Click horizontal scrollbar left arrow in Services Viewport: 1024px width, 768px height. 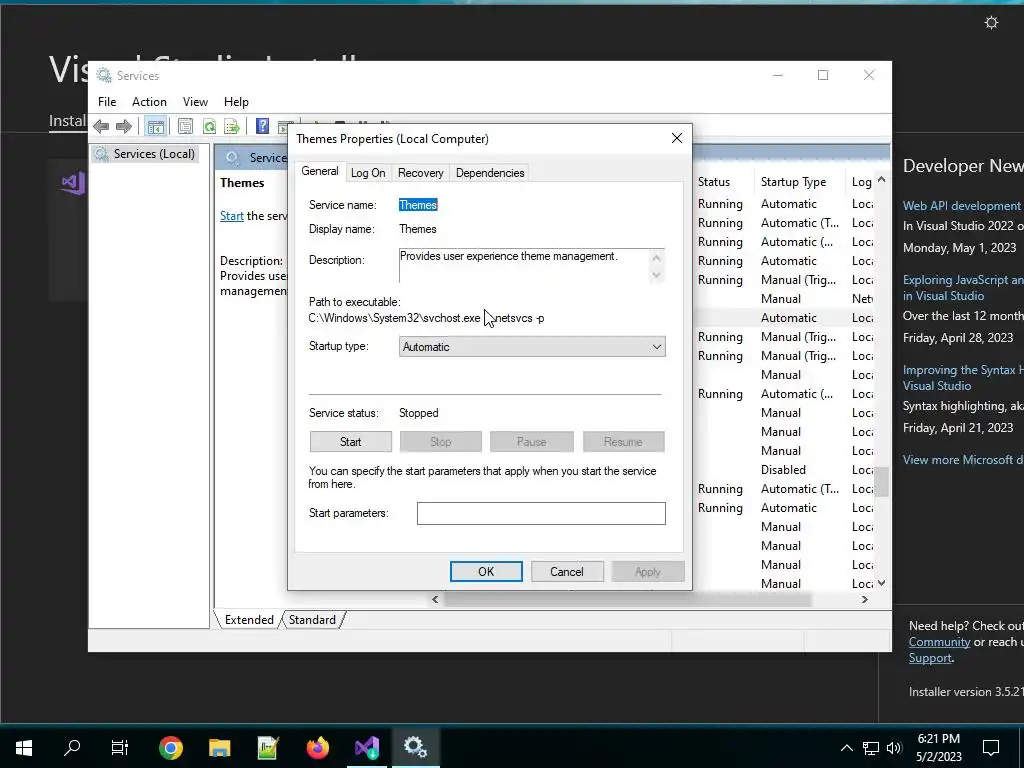click(x=435, y=599)
